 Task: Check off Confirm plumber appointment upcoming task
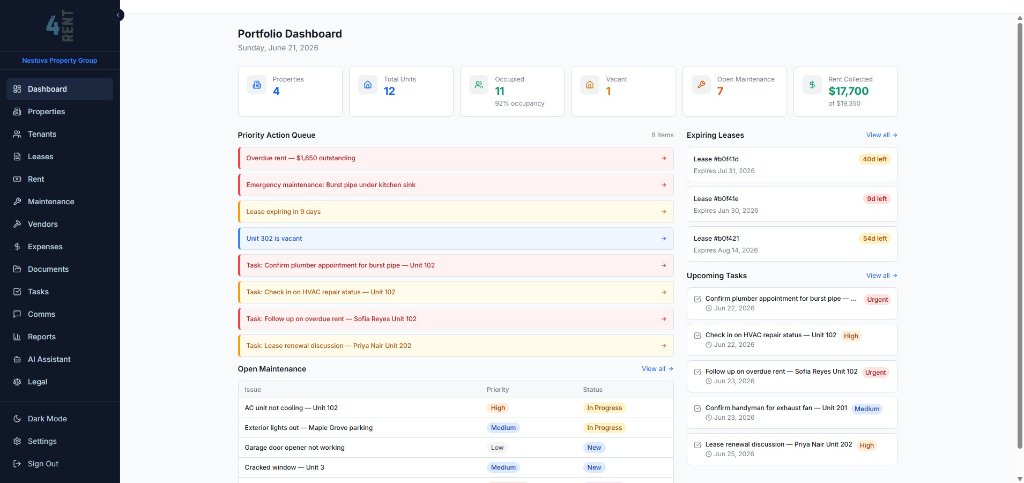697,299
